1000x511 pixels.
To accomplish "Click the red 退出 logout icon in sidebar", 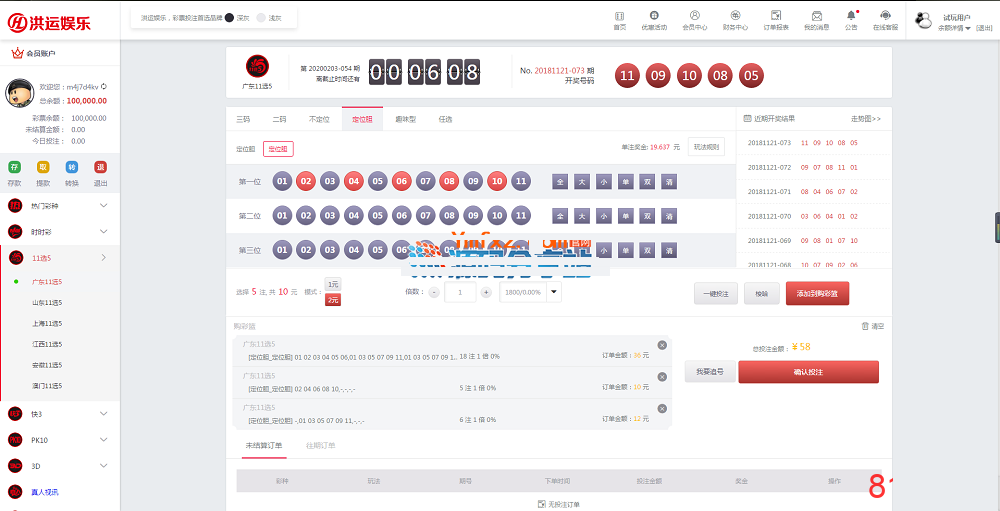I will coord(100,167).
